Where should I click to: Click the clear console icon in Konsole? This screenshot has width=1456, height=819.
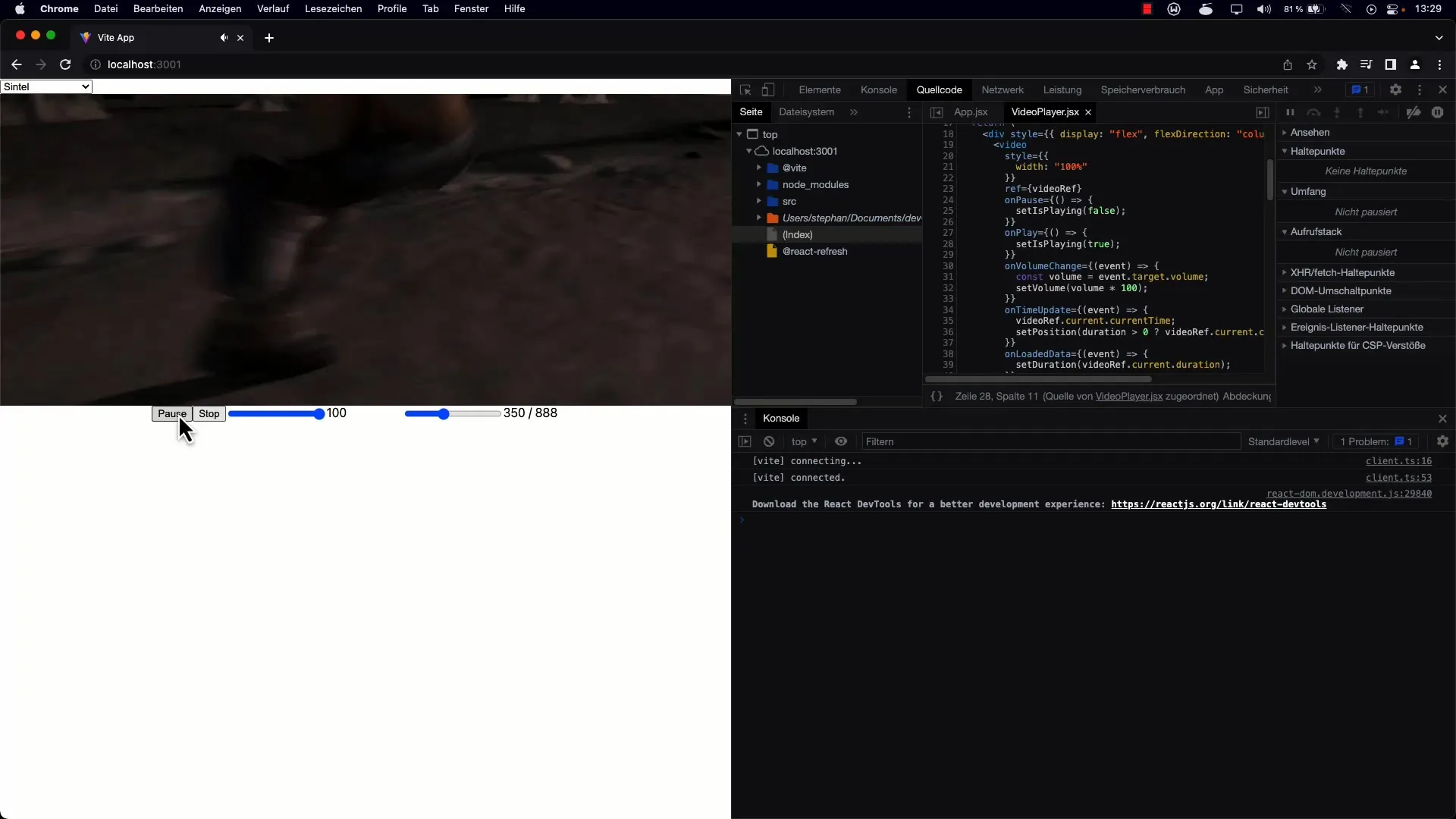tap(769, 441)
